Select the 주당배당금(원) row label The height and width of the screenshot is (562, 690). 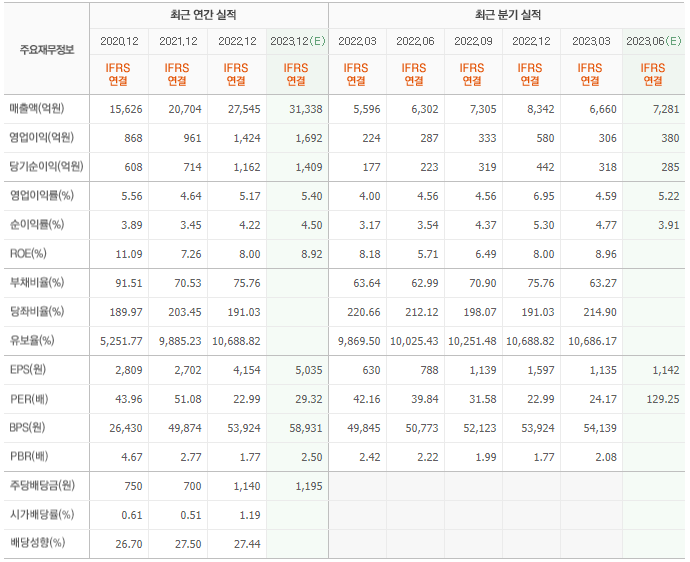(x=42, y=486)
